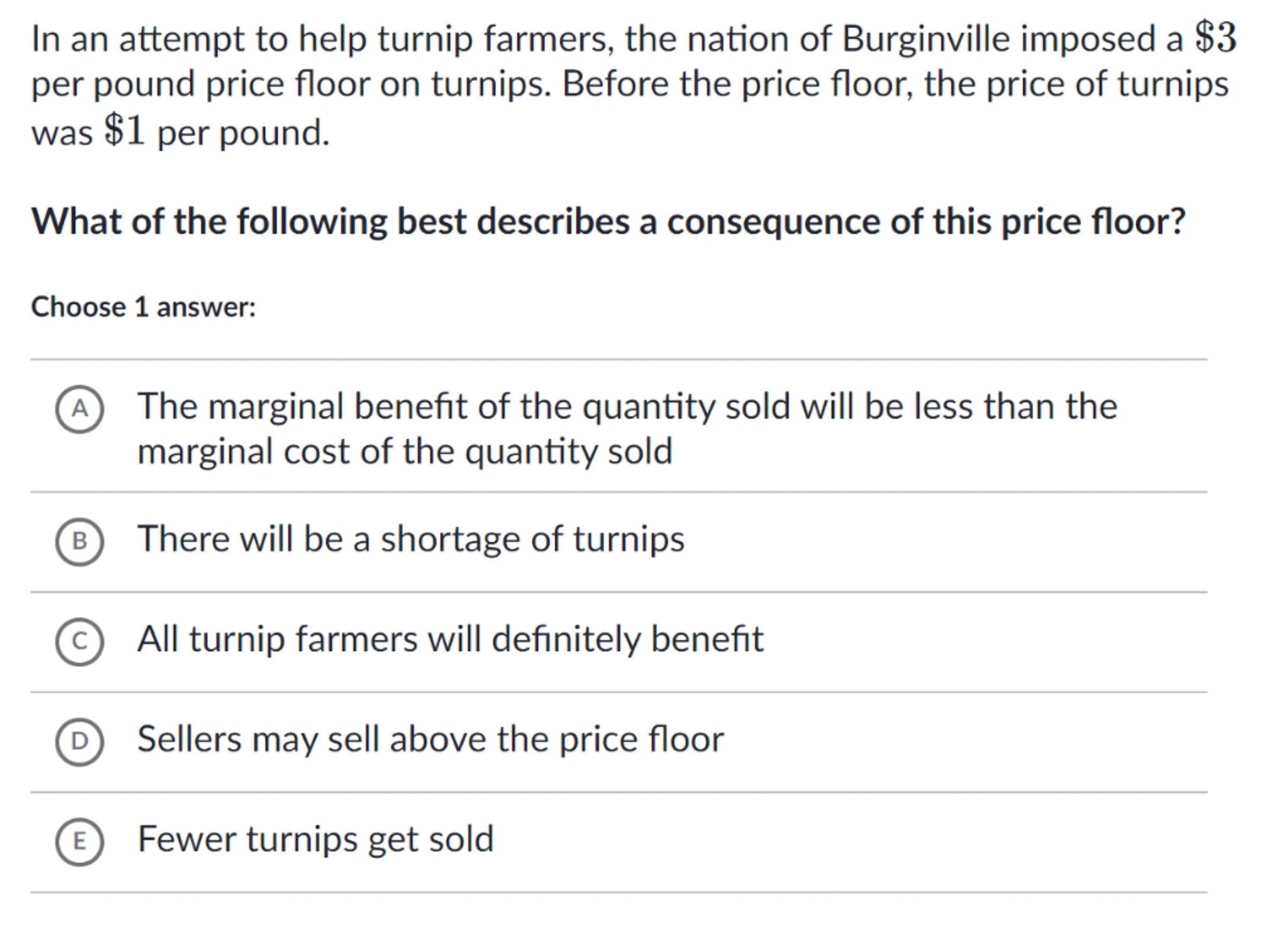Click answer text 'Fewer turnips get sold'
This screenshot has width=1288, height=933.
[x=316, y=839]
